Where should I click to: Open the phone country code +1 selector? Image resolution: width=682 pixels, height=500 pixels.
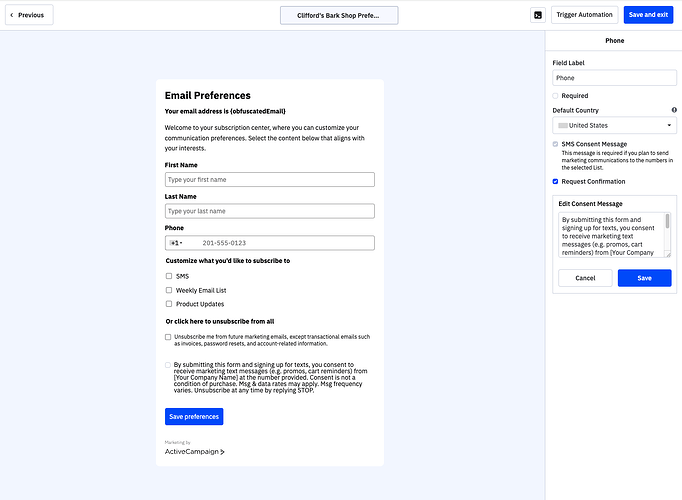178,243
